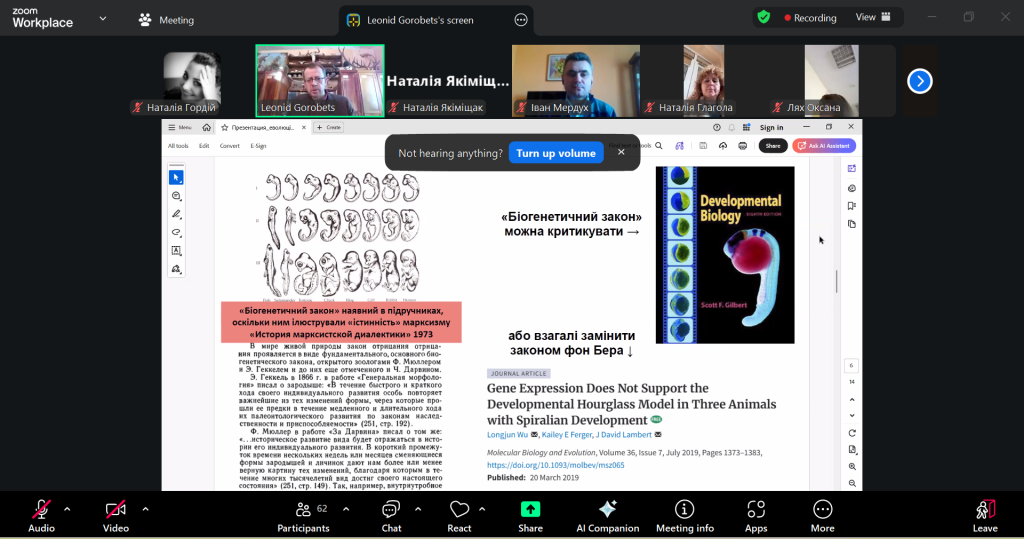Start sharing with green Share button
Image resolution: width=1024 pixels, height=539 pixels.
coord(530,514)
